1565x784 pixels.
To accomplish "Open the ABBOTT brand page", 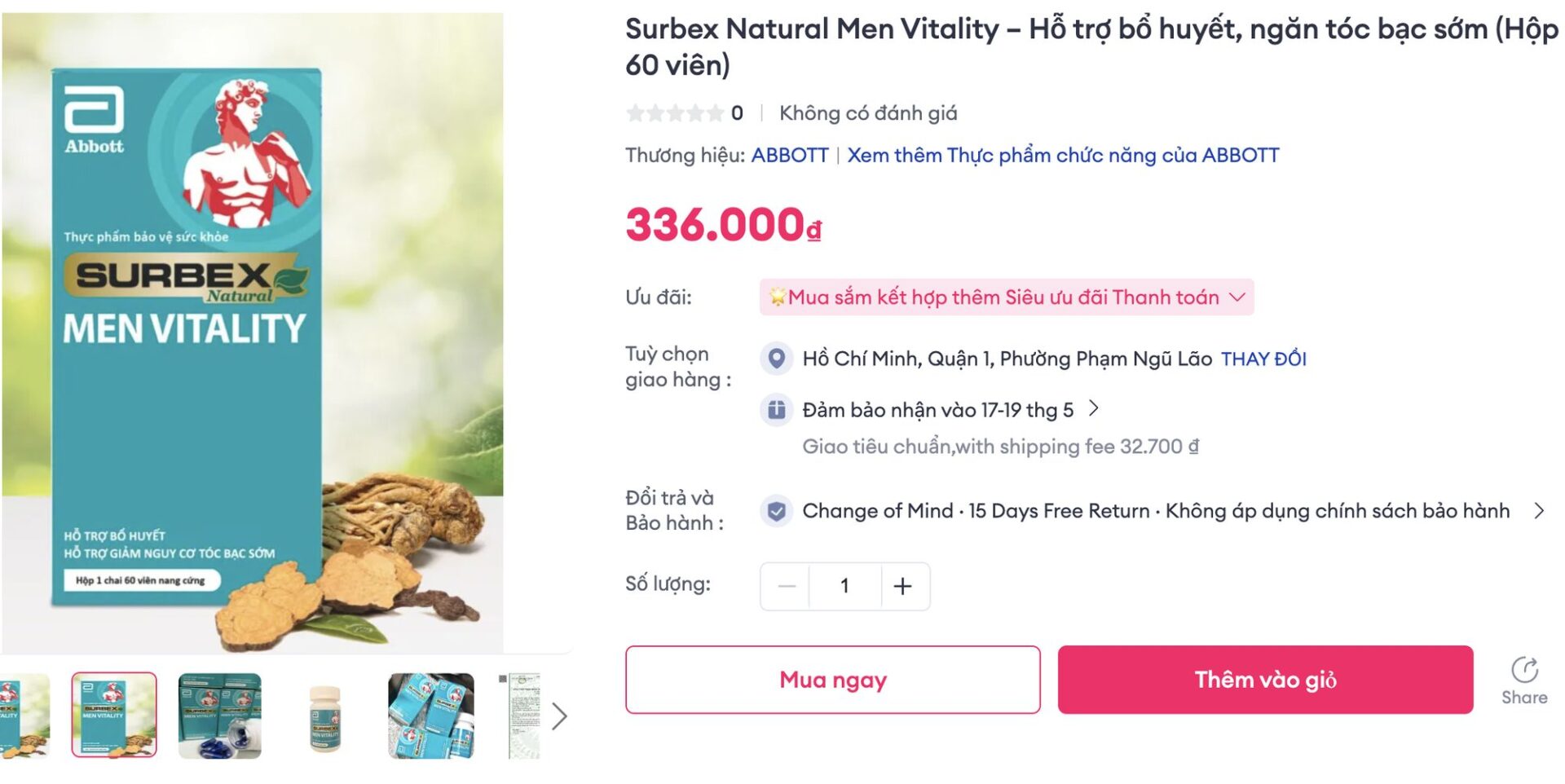I will 790,155.
